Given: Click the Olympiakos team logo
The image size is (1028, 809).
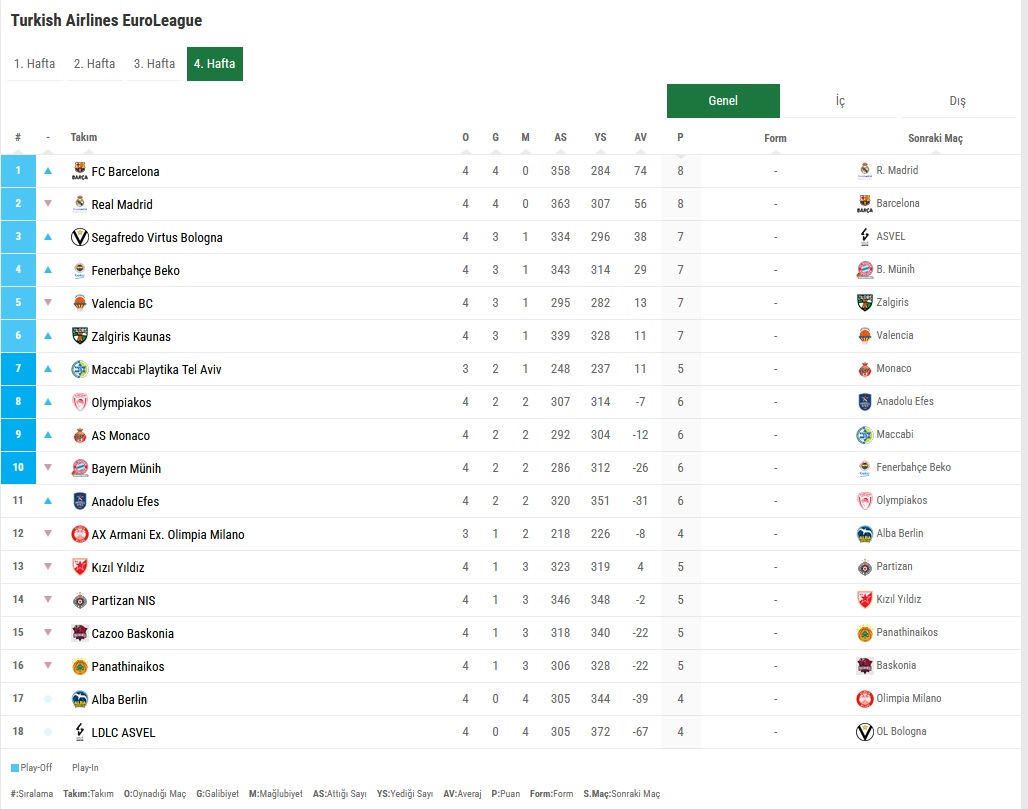Looking at the screenshot, I should (80, 402).
